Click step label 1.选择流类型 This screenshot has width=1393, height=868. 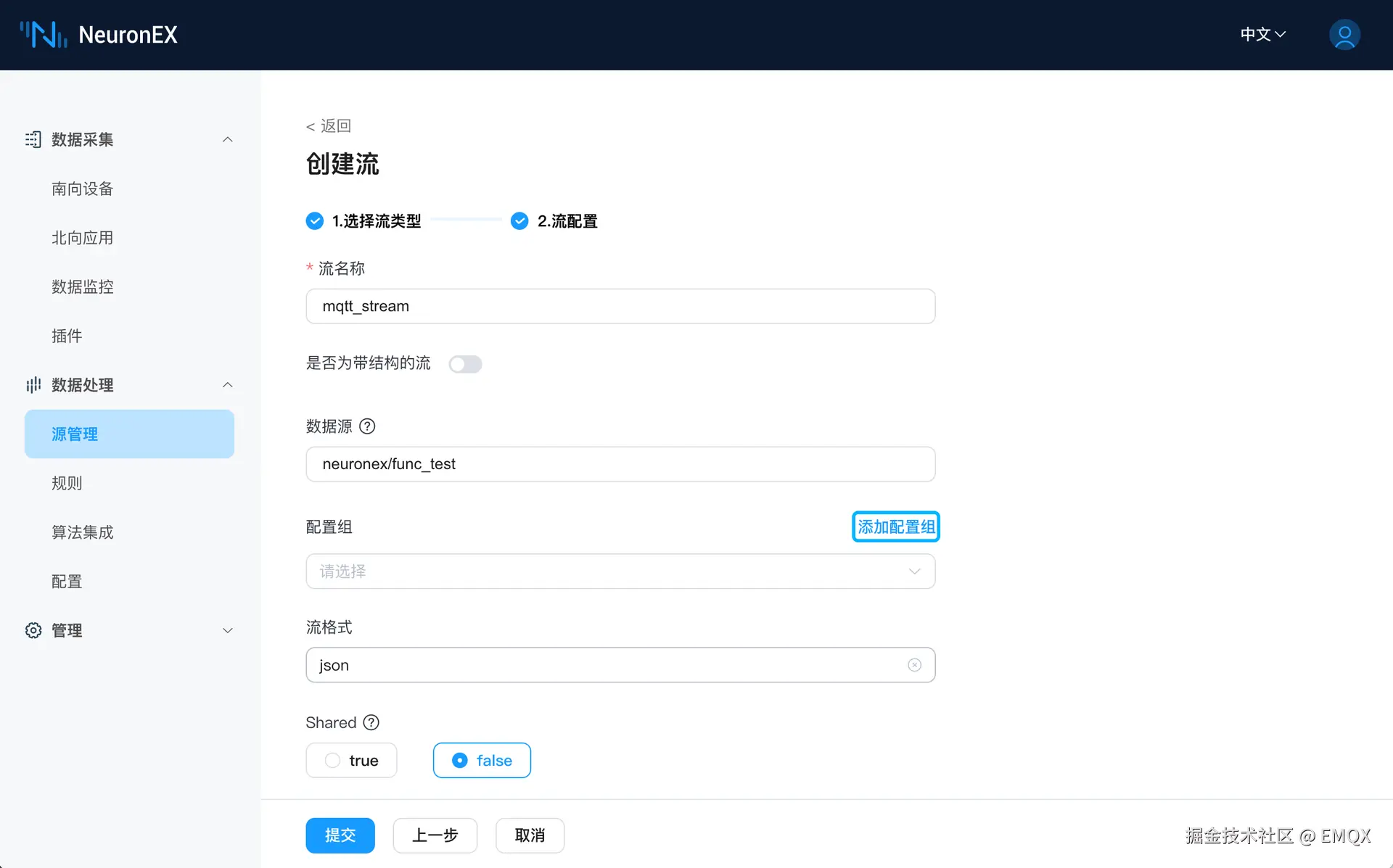pos(377,220)
